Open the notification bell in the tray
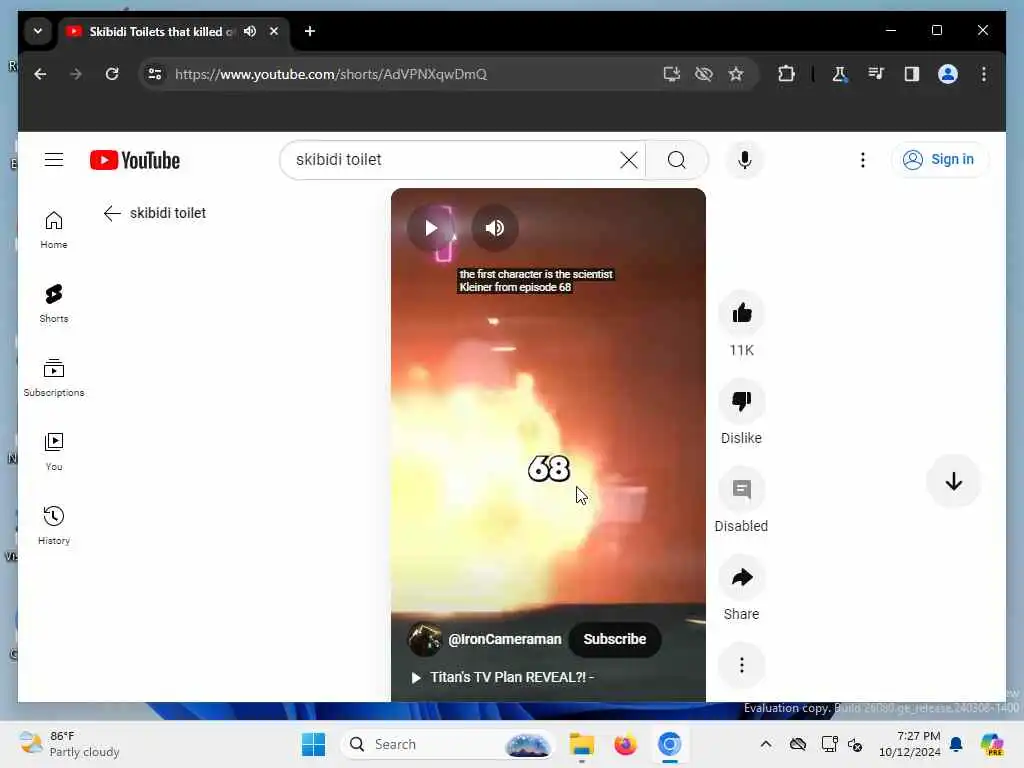This screenshot has width=1024, height=768. 956,744
